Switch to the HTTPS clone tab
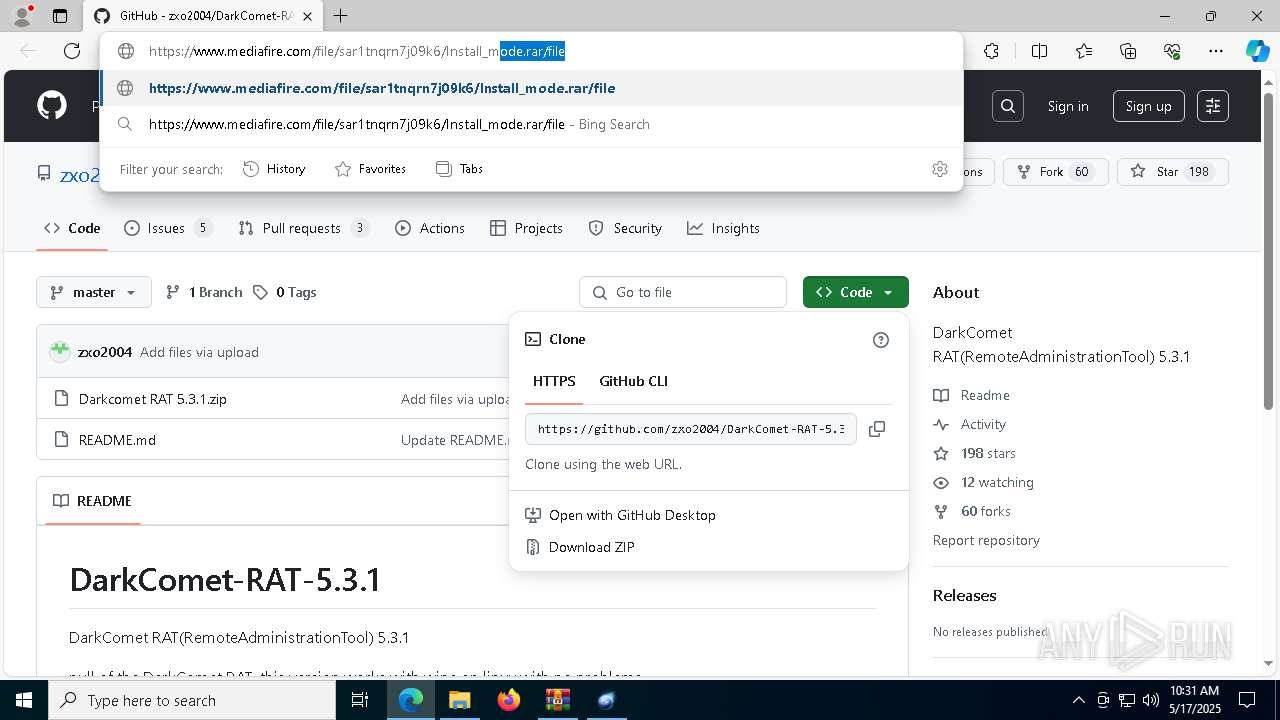1280x720 pixels. tap(554, 381)
